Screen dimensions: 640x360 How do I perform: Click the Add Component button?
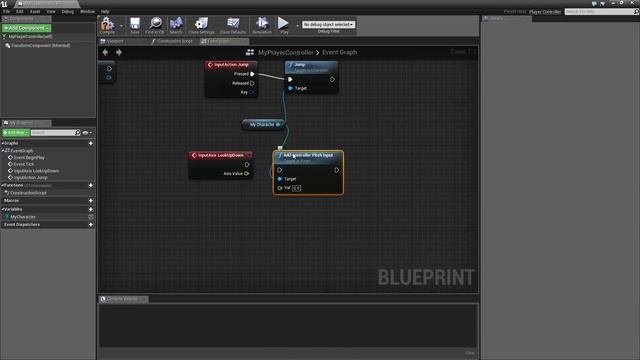tap(27, 28)
